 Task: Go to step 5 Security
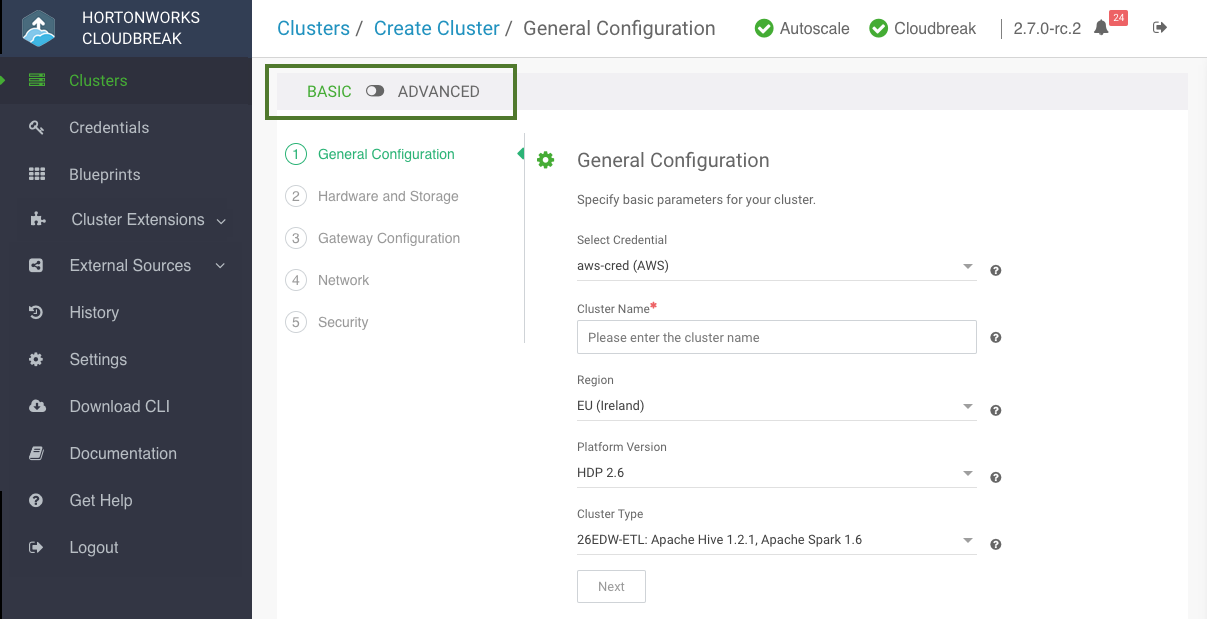point(327,322)
